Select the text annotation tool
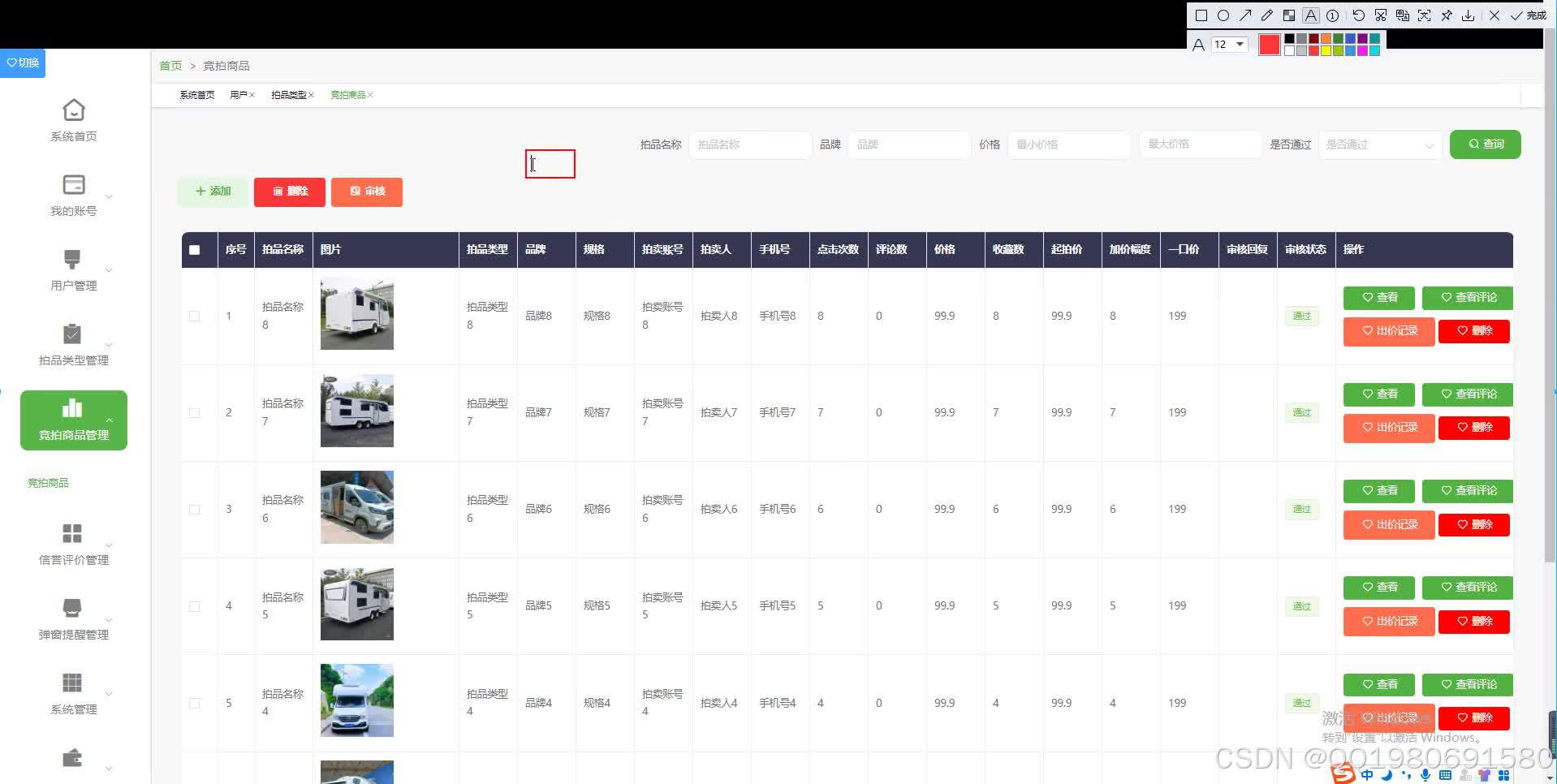This screenshot has width=1557, height=784. [1311, 15]
